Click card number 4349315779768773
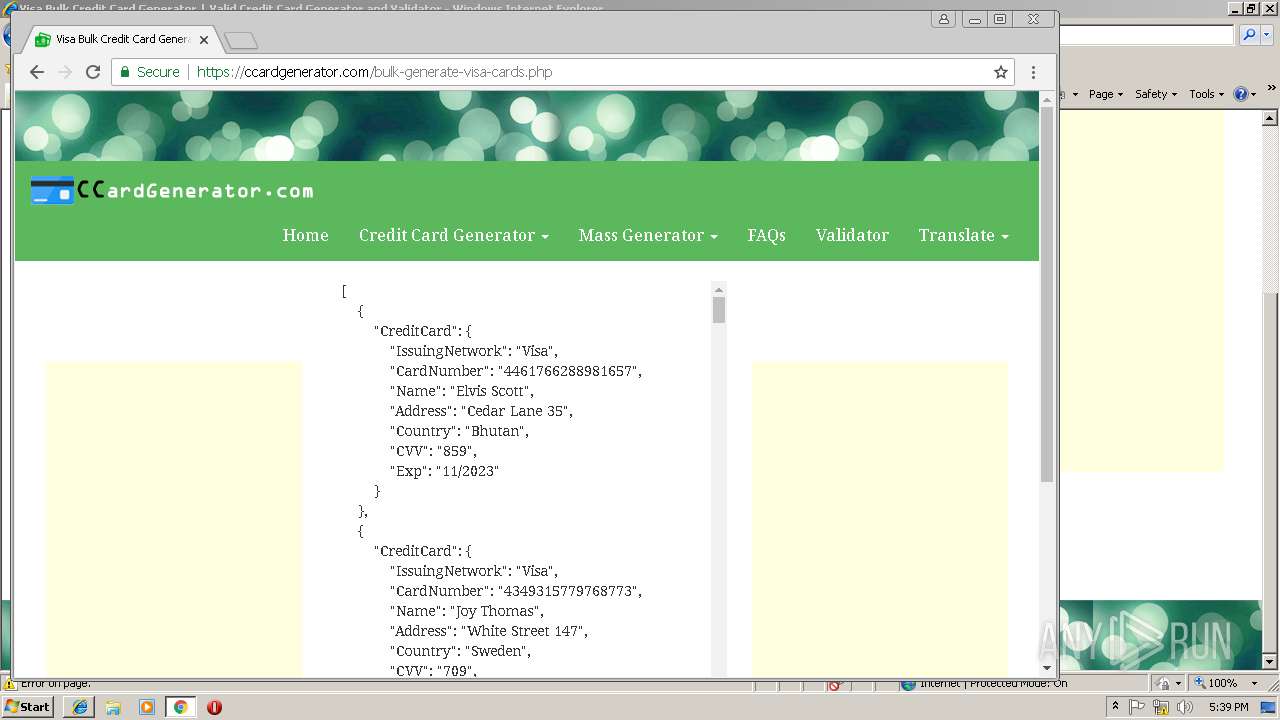The image size is (1280, 720). coord(567,591)
